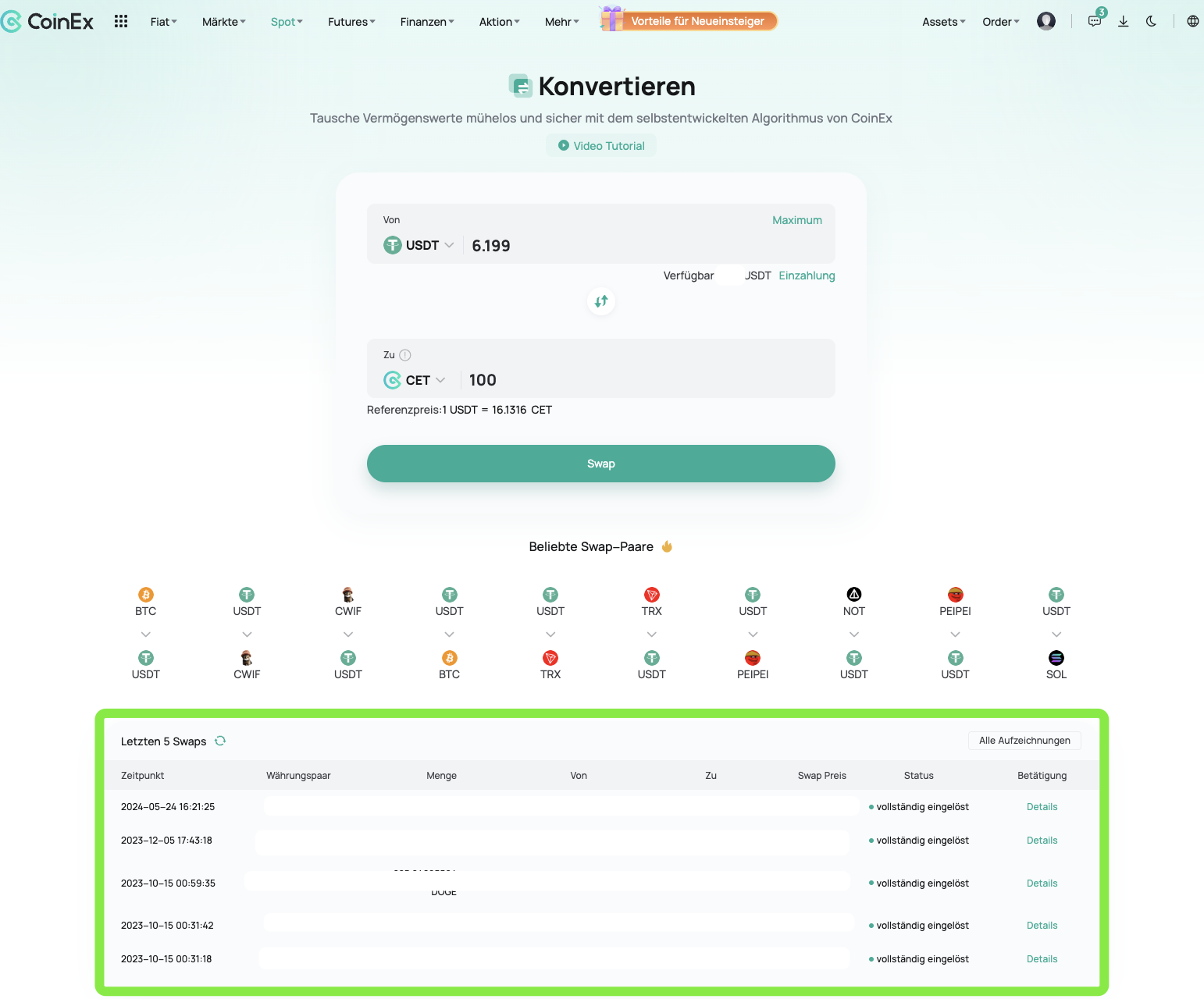The image size is (1204, 999).
Task: Expand the Märkte menu
Action: coord(224,22)
